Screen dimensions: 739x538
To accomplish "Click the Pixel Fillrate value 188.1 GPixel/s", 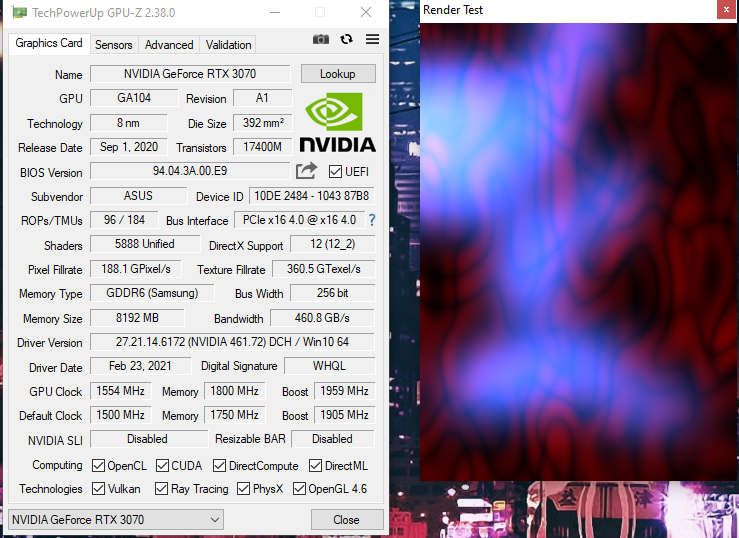I will point(136,269).
